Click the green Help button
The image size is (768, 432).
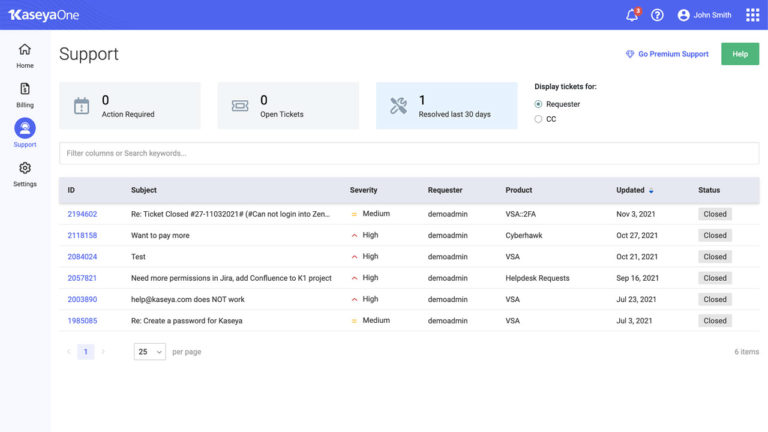pyautogui.click(x=740, y=54)
